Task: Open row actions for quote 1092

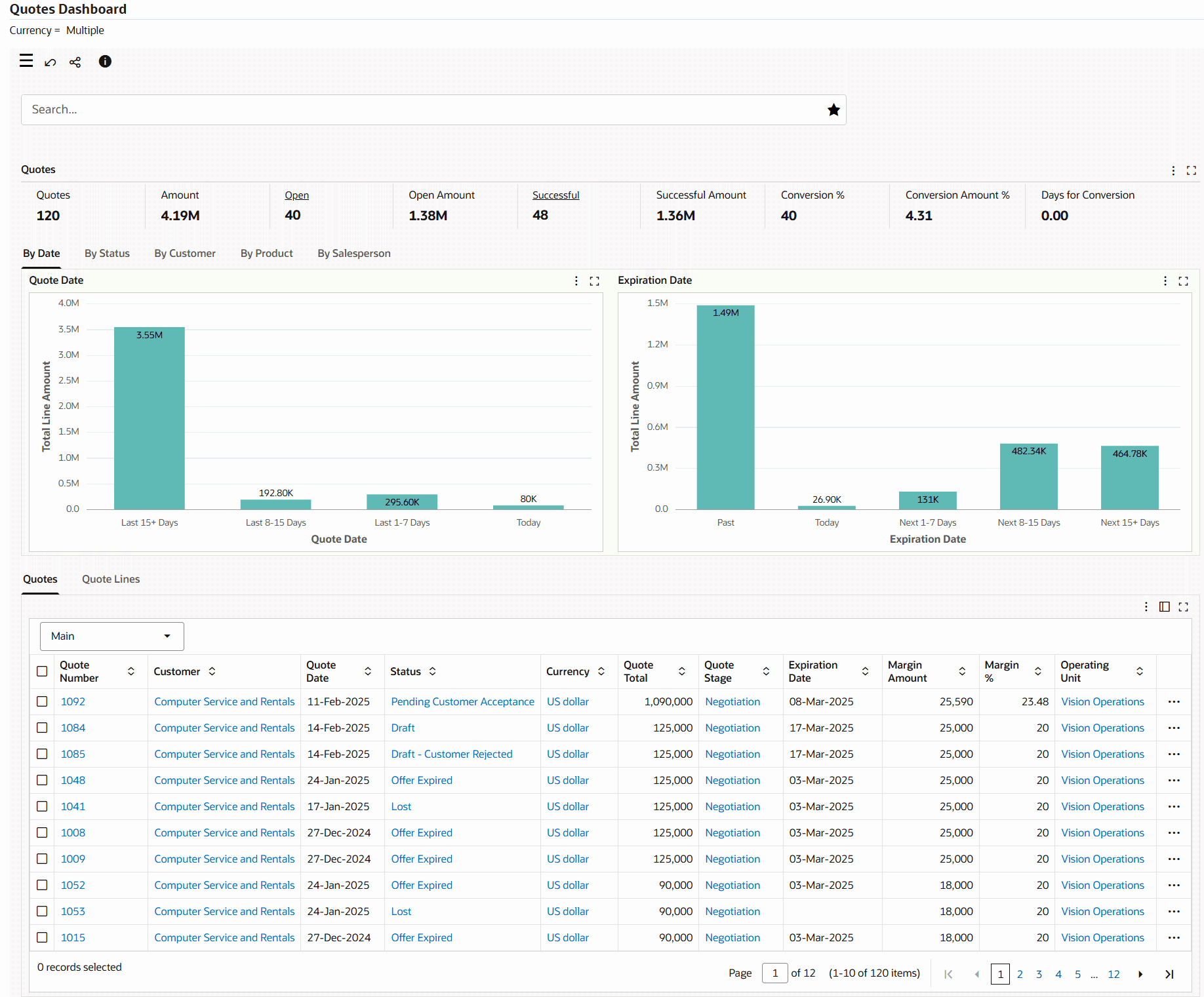Action: 1174,702
